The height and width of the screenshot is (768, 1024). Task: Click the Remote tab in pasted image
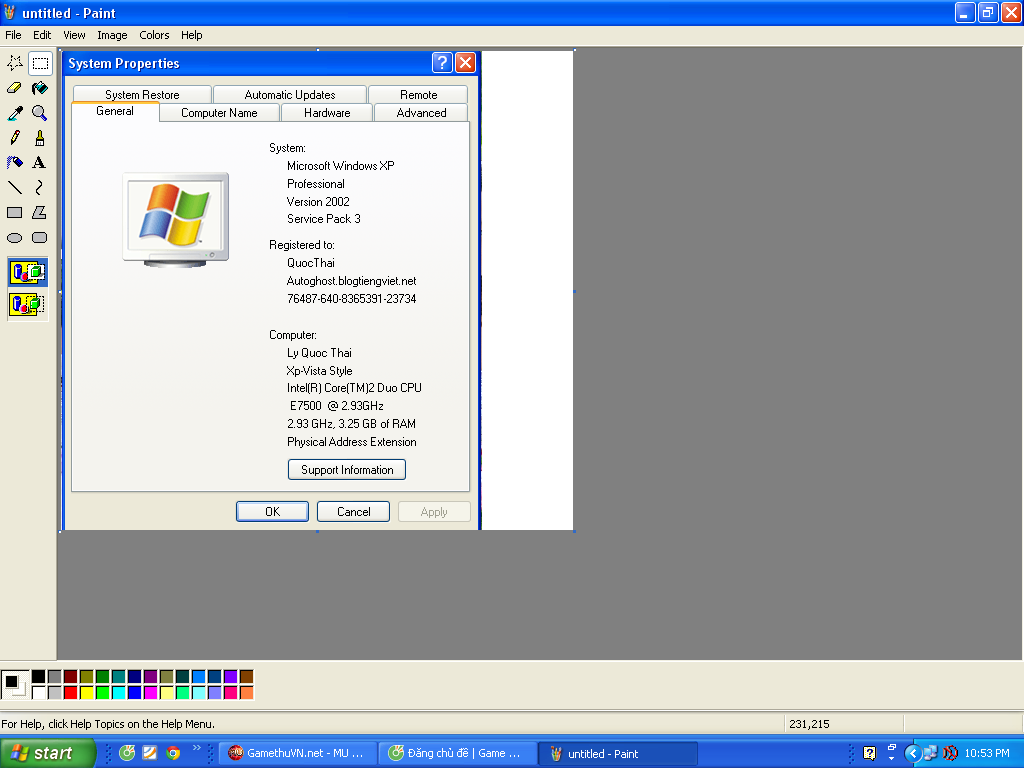(419, 94)
